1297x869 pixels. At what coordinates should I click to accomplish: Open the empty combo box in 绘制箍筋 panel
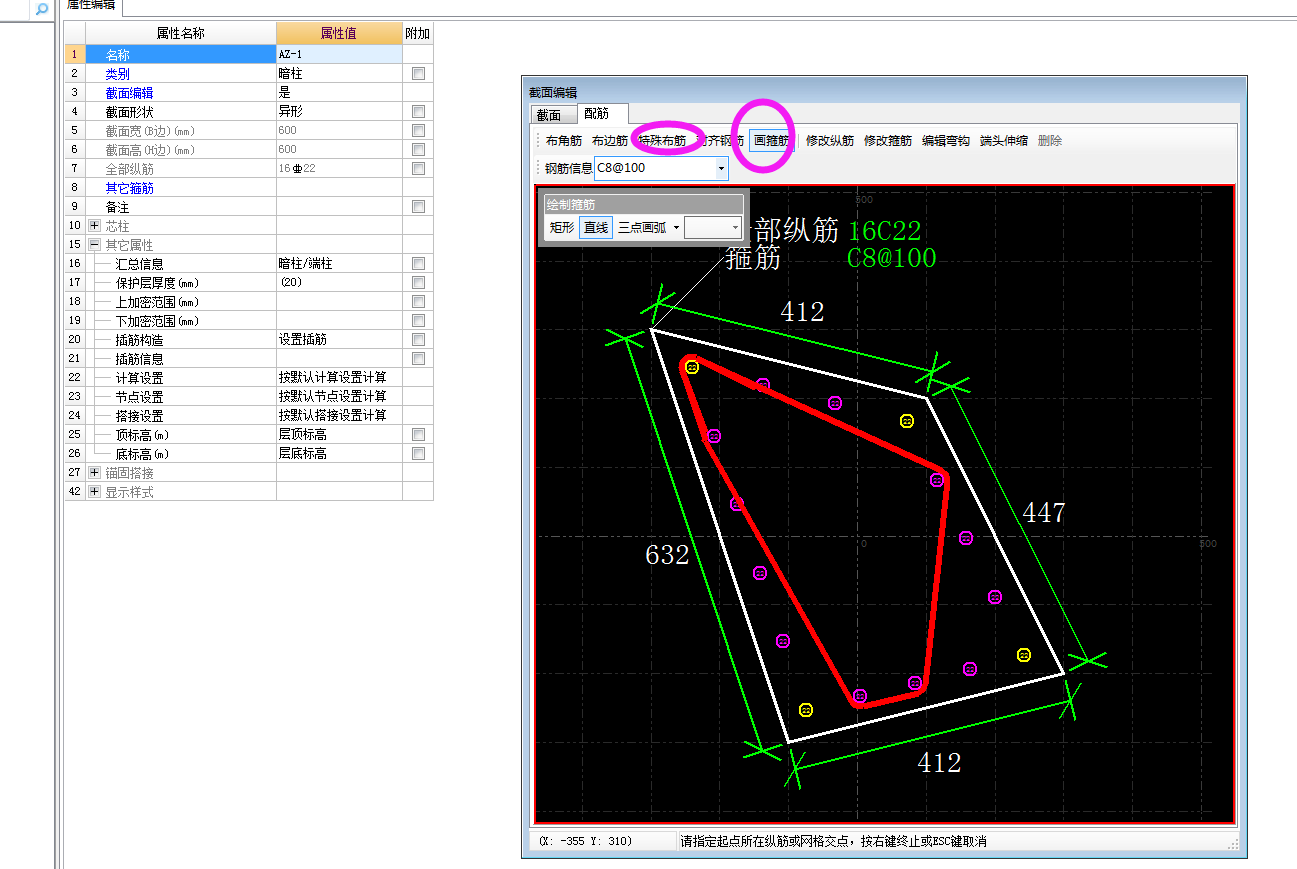click(x=713, y=228)
